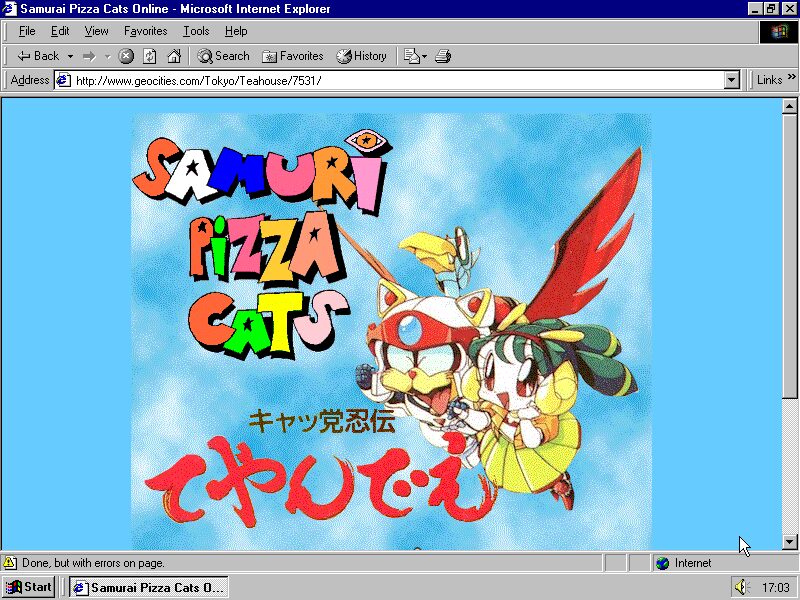Click the Internet zone globe icon
The image size is (800, 600).
(x=662, y=563)
